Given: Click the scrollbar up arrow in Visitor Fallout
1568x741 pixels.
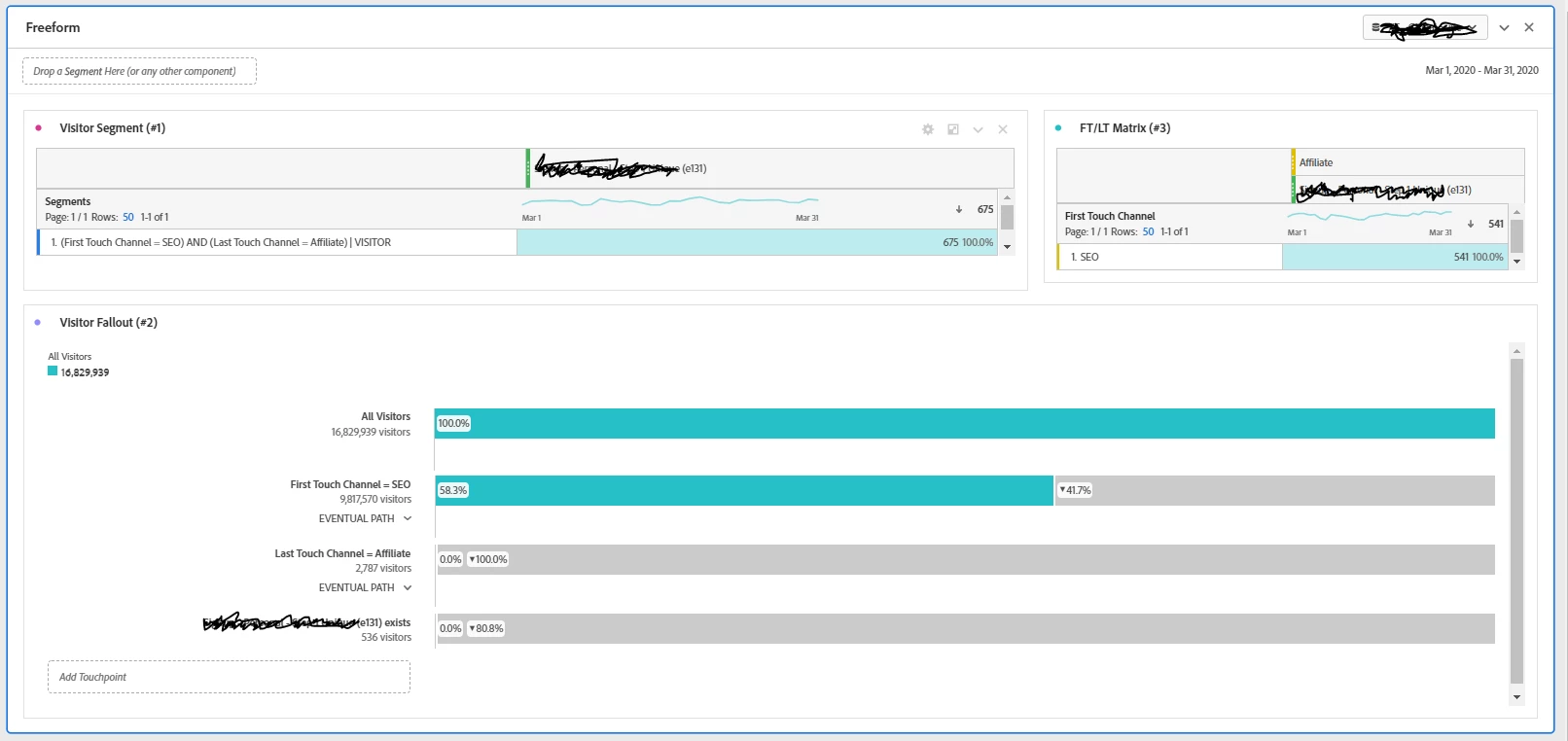Looking at the screenshot, I should point(1516,350).
